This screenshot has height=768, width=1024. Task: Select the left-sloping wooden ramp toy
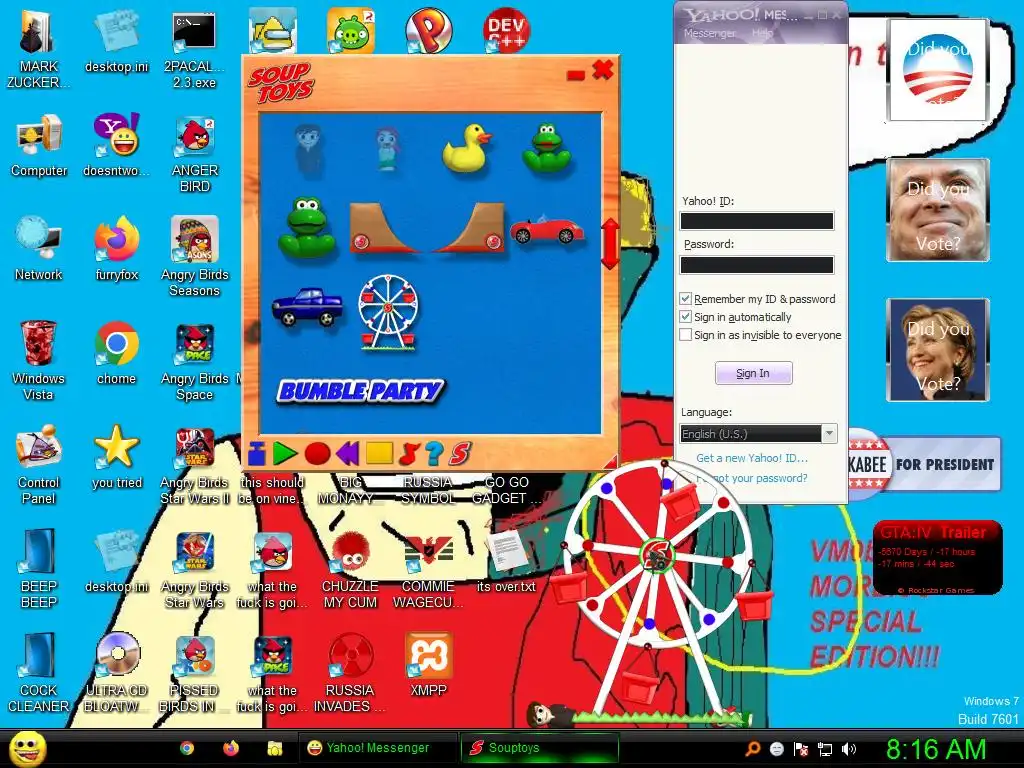pos(385,227)
